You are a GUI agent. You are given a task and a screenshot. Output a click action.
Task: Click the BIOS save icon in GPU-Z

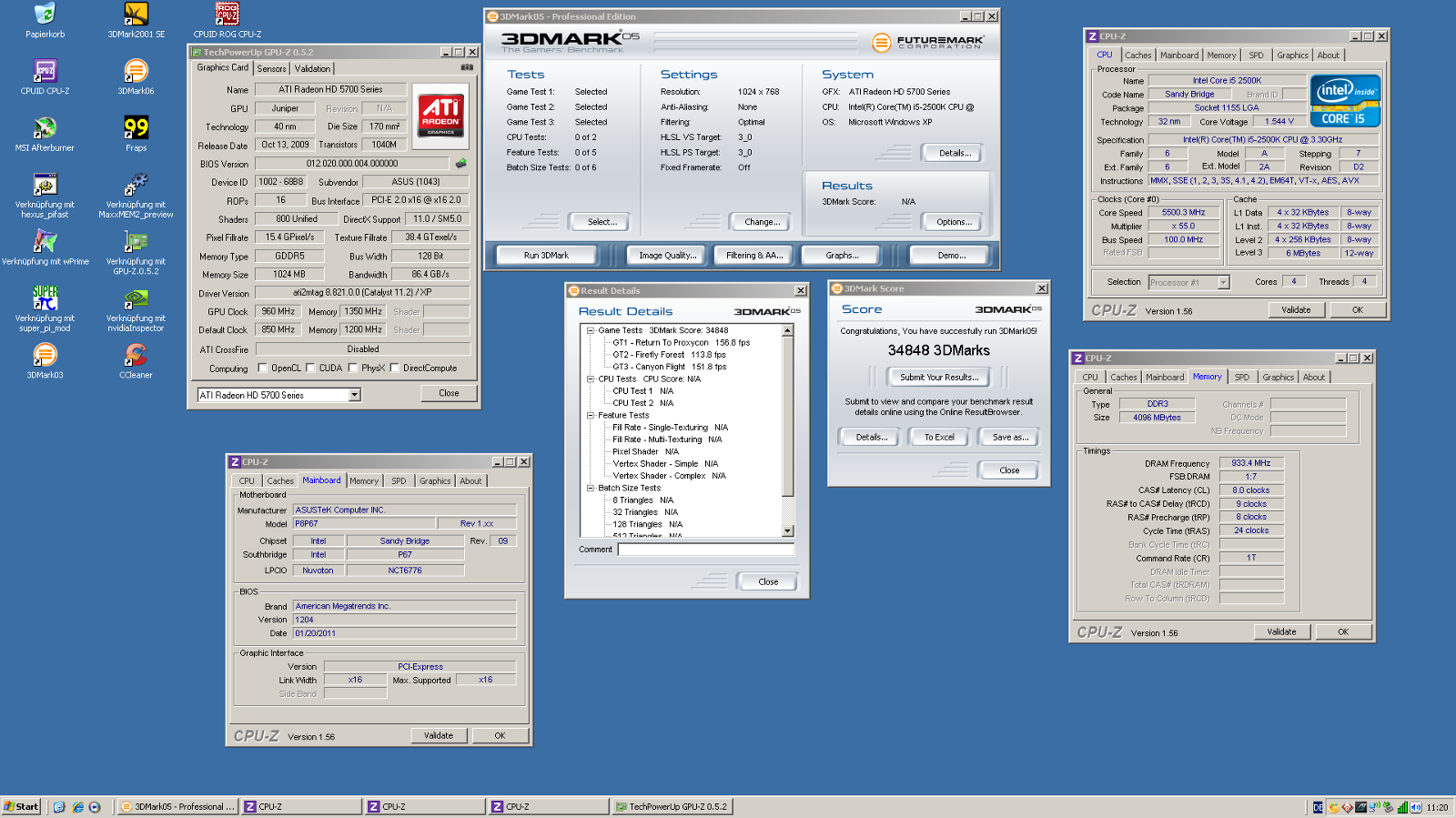coord(461,164)
